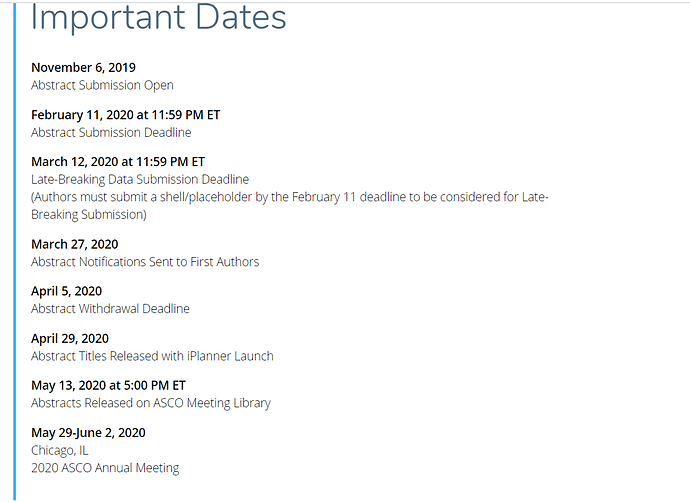
Task: Click Late-Breaking Data Submission Deadline text
Action: point(140,180)
